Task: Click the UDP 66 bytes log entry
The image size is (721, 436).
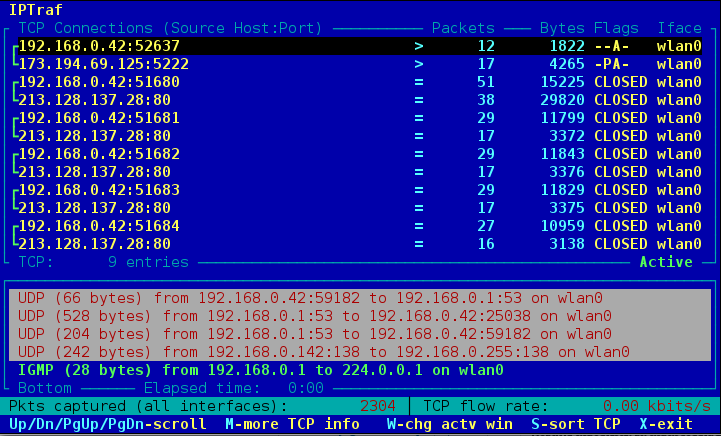Action: pos(319,298)
